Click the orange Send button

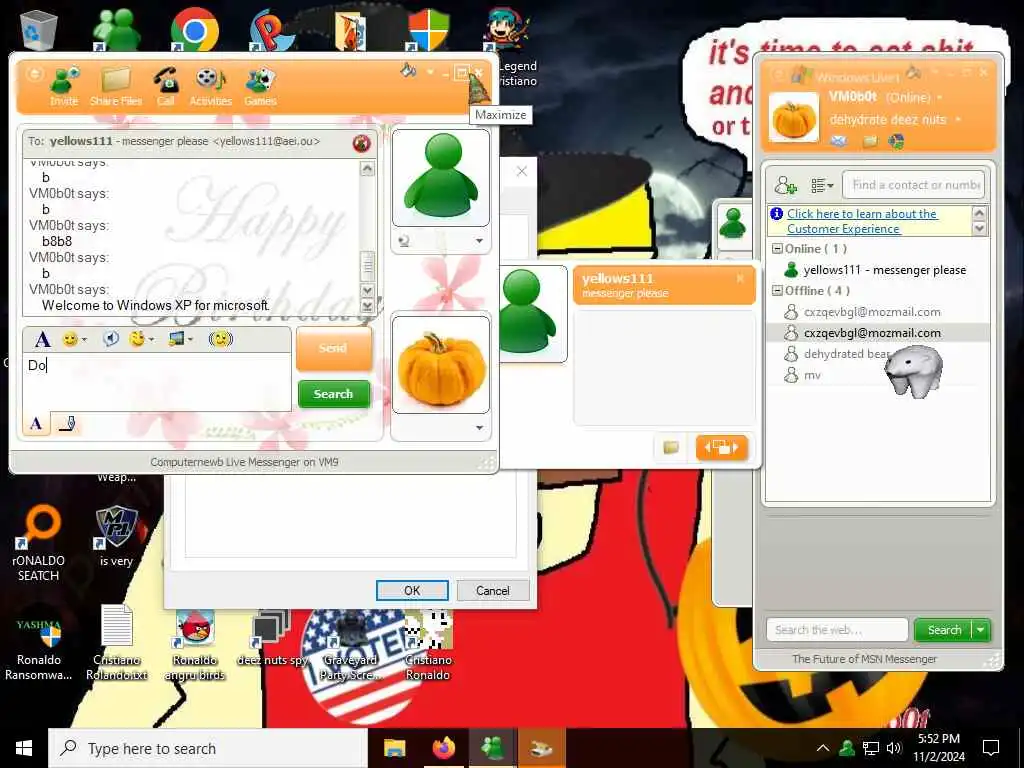334,348
